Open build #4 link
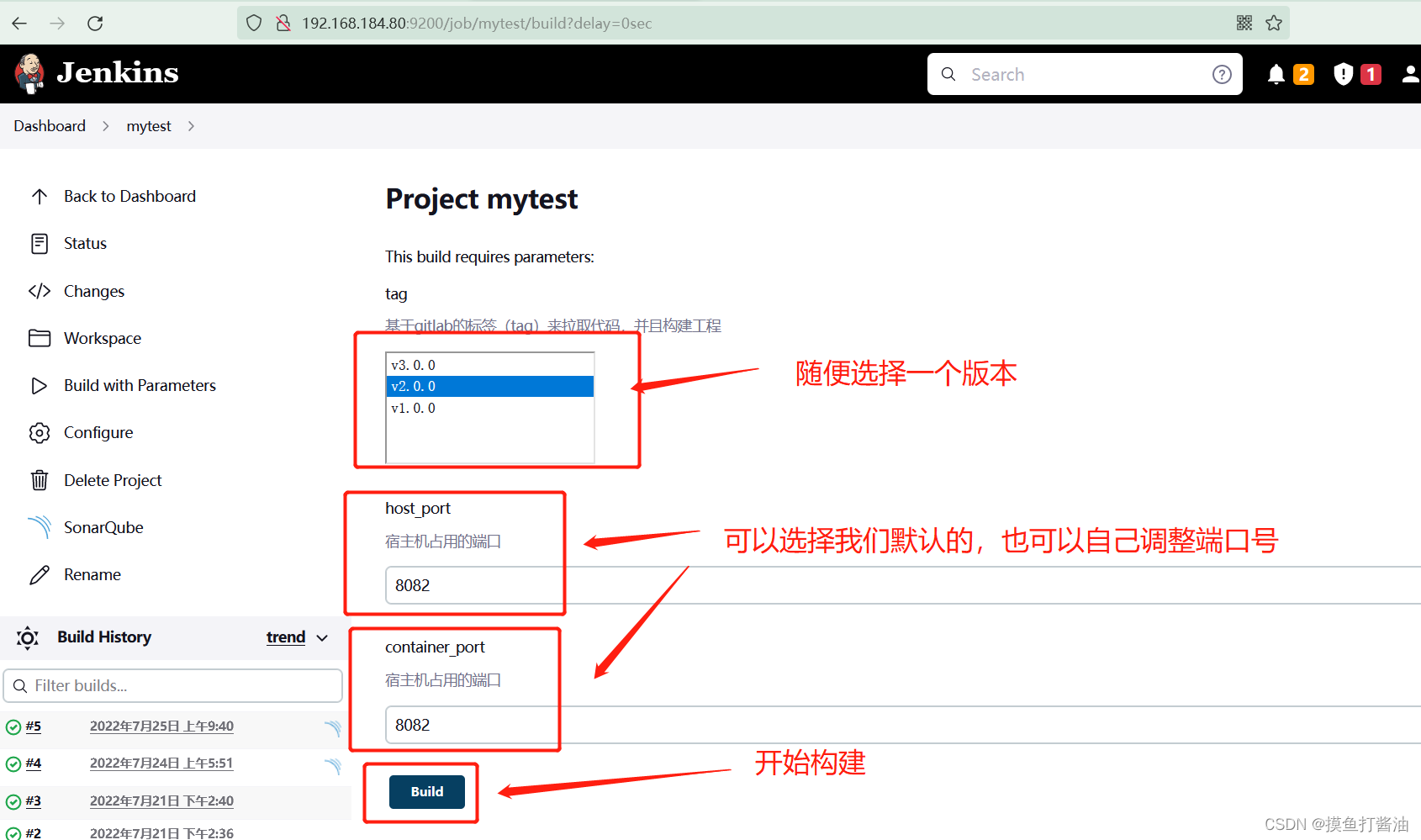This screenshot has height=840, width=1421. (x=33, y=763)
